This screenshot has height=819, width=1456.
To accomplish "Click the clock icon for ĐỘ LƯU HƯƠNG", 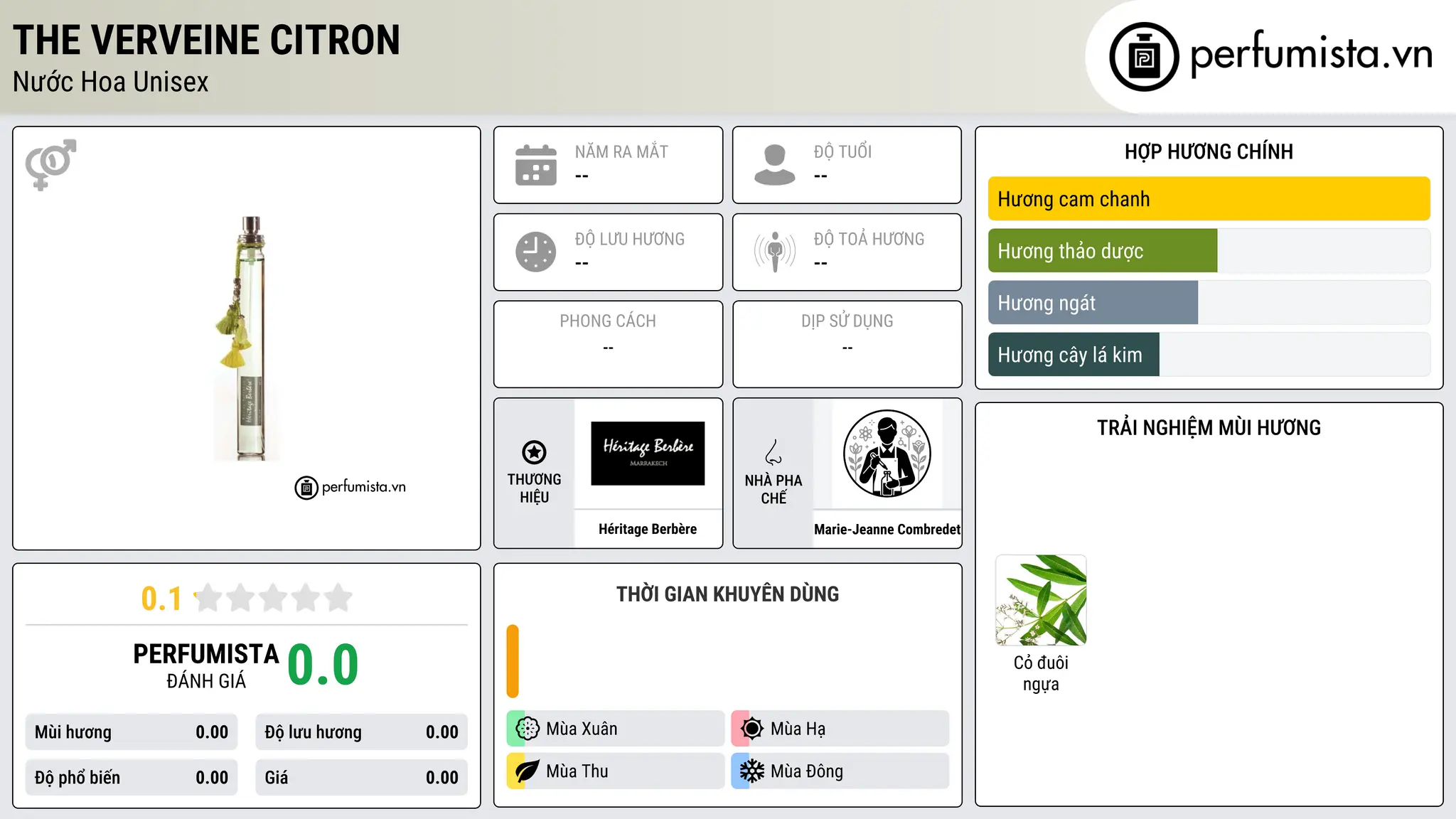I will (536, 252).
